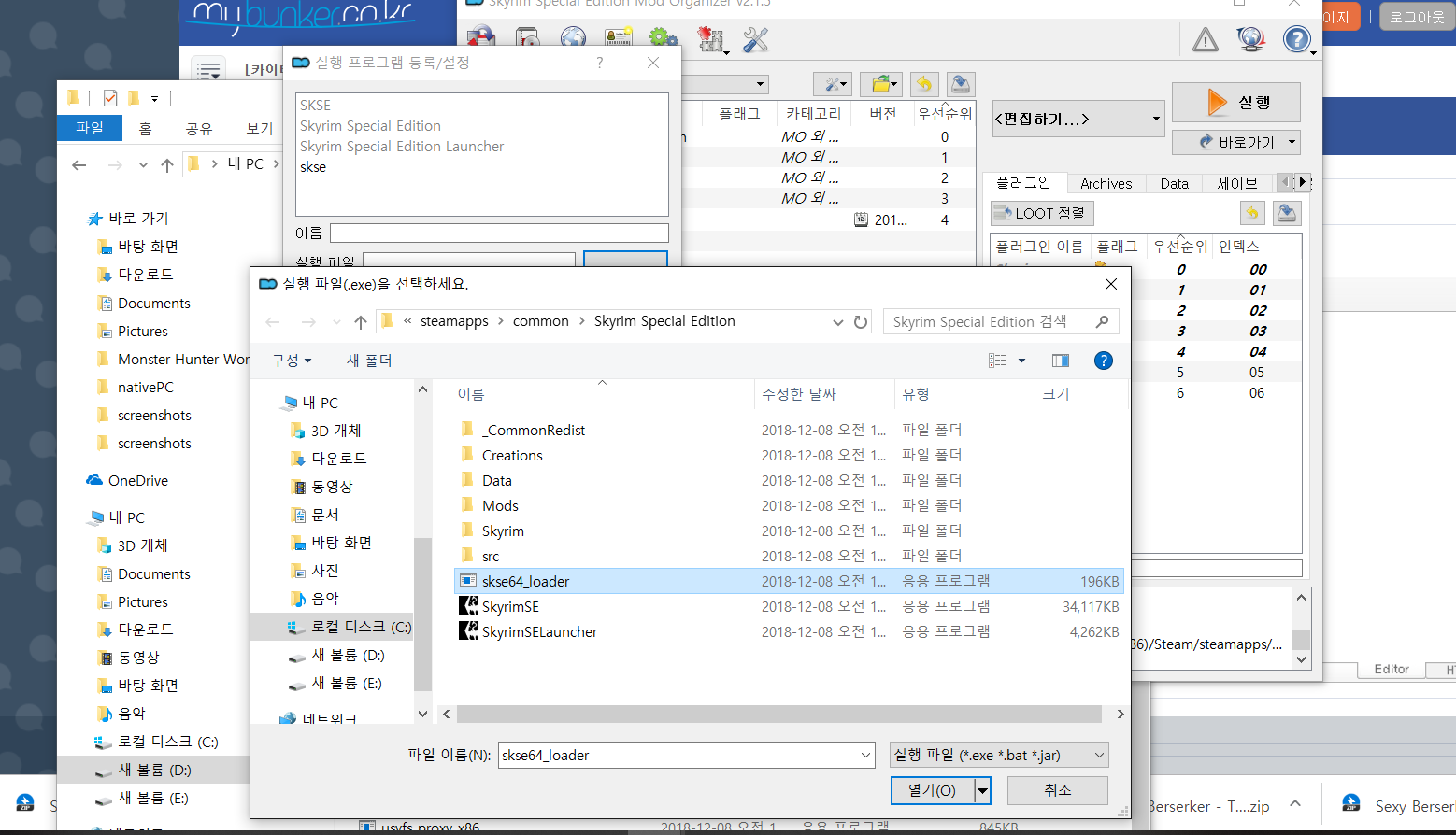
Task: Open the help question mark icon
Action: pyautogui.click(x=1296, y=39)
